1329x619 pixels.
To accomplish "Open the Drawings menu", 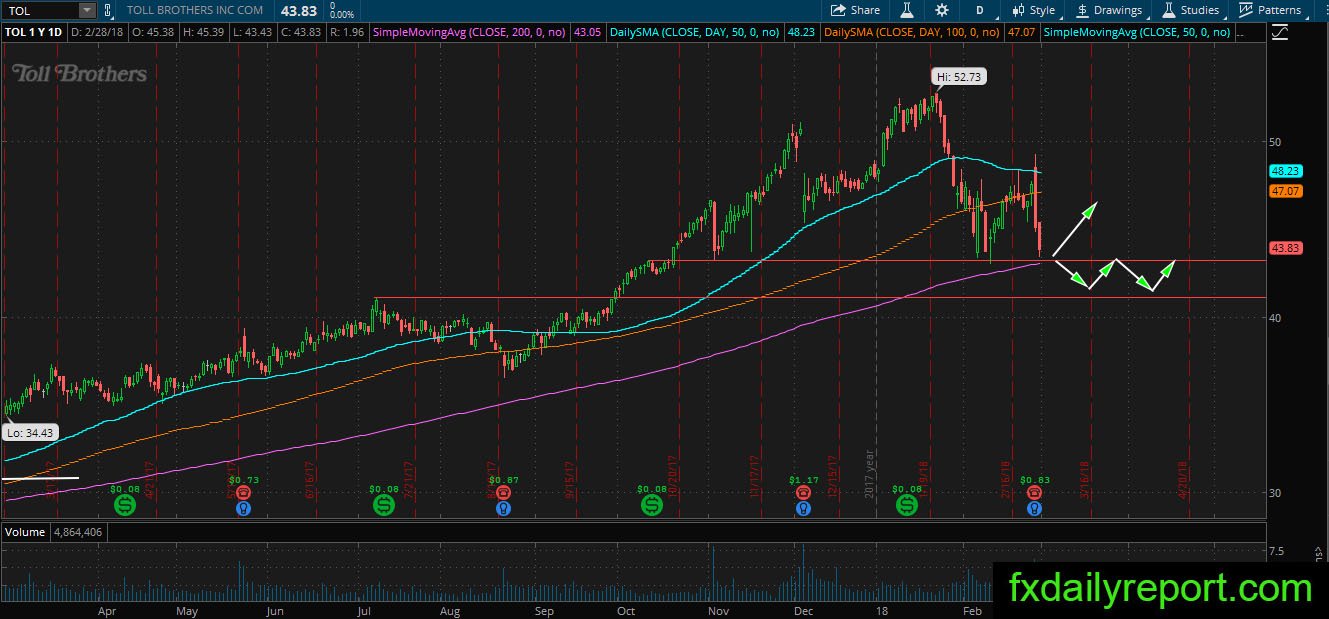I will coord(1109,10).
